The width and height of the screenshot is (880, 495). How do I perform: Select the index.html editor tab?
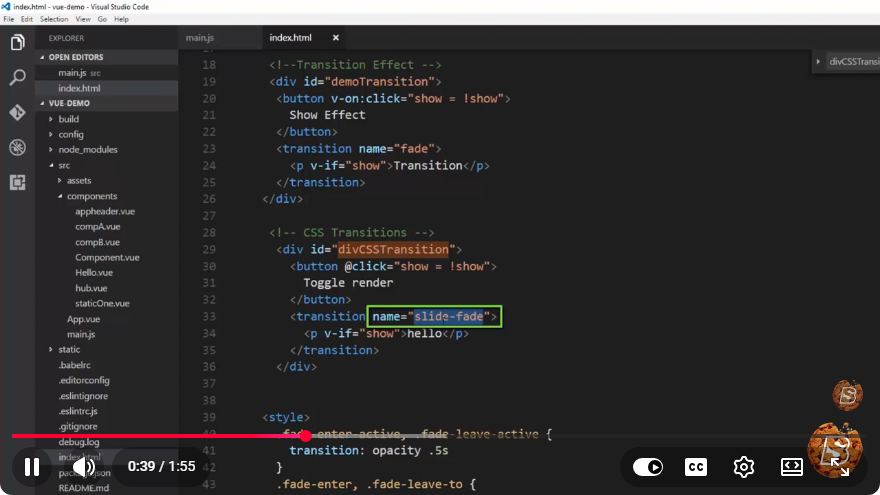pyautogui.click(x=290, y=38)
